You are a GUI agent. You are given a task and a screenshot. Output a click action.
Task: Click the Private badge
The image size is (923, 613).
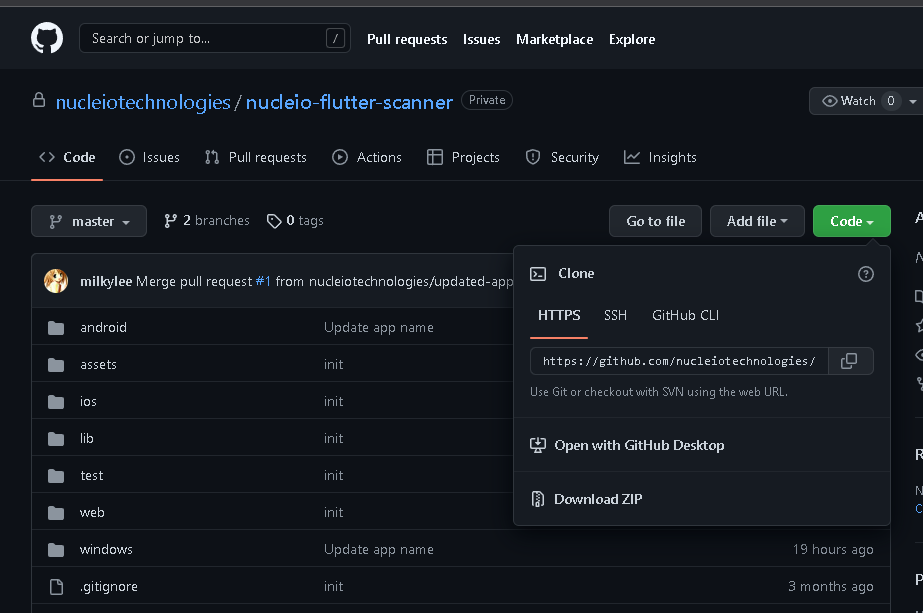tap(487, 100)
